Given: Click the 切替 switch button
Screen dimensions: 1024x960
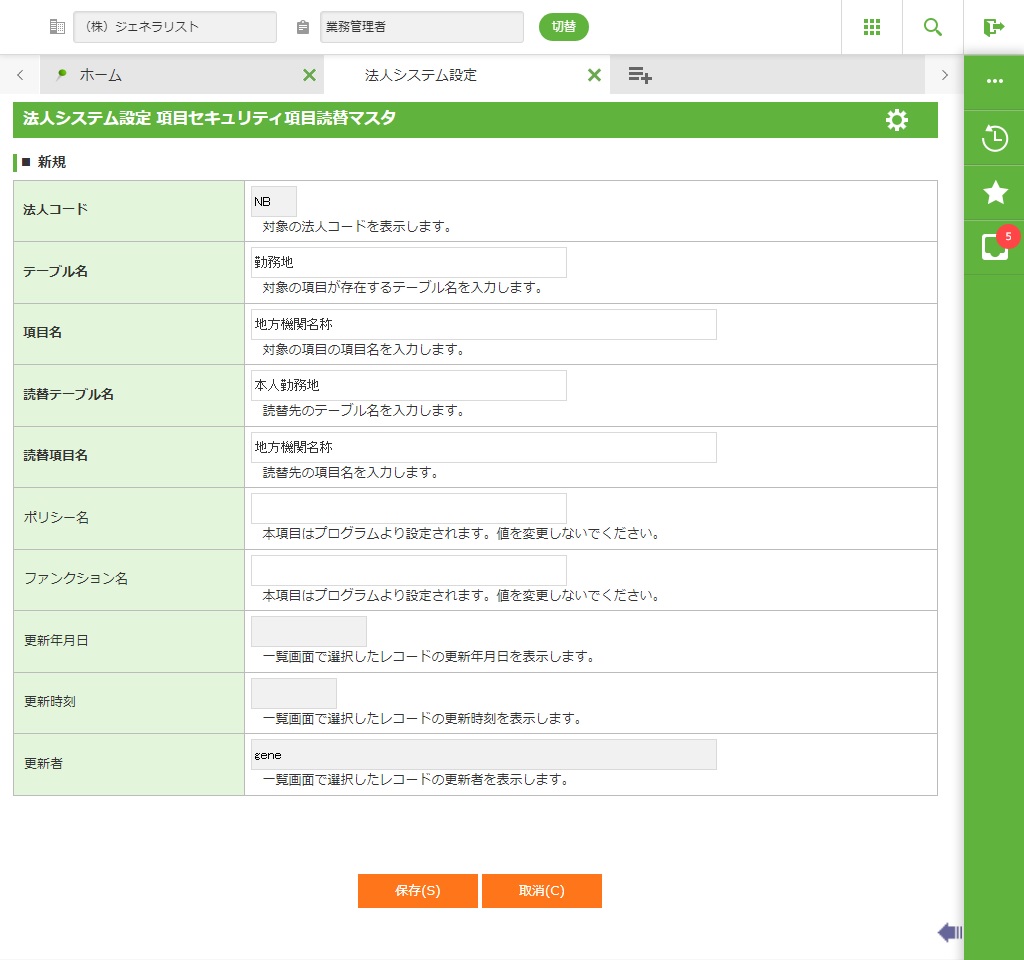Looking at the screenshot, I should pos(563,27).
